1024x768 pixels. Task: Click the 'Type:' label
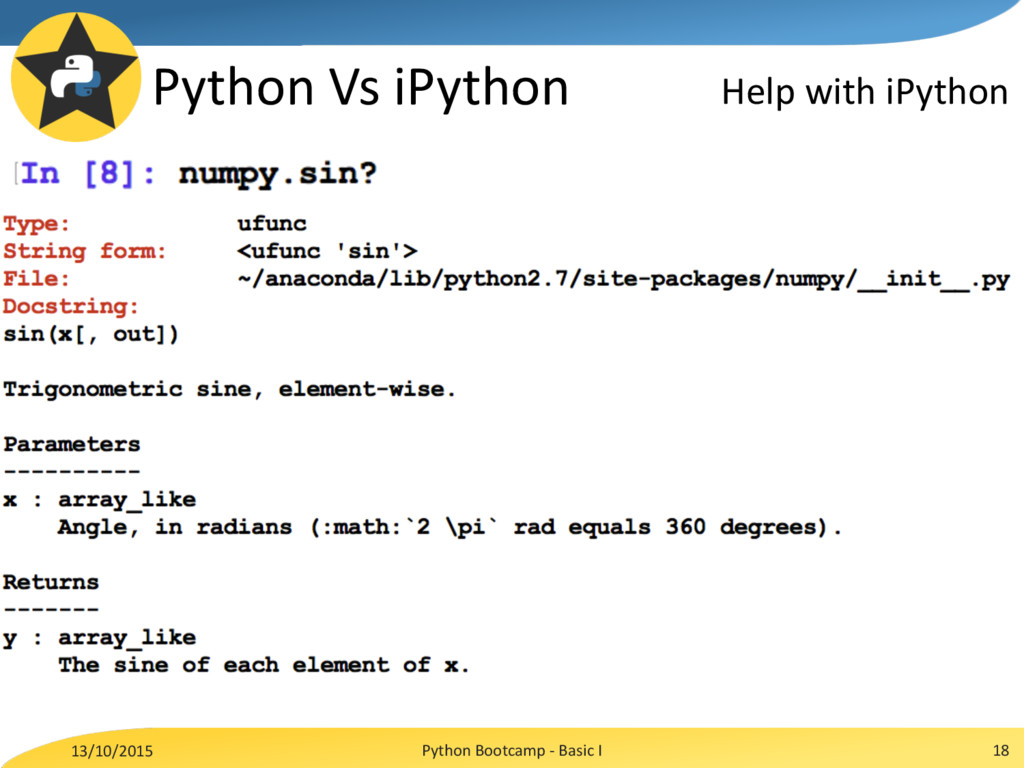pyautogui.click(x=36, y=224)
